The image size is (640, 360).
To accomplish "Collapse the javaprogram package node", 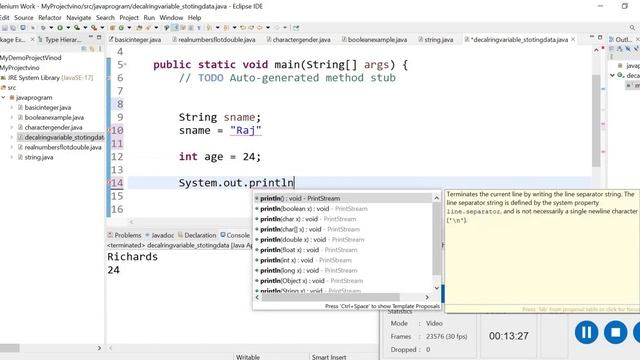I will point(4,98).
